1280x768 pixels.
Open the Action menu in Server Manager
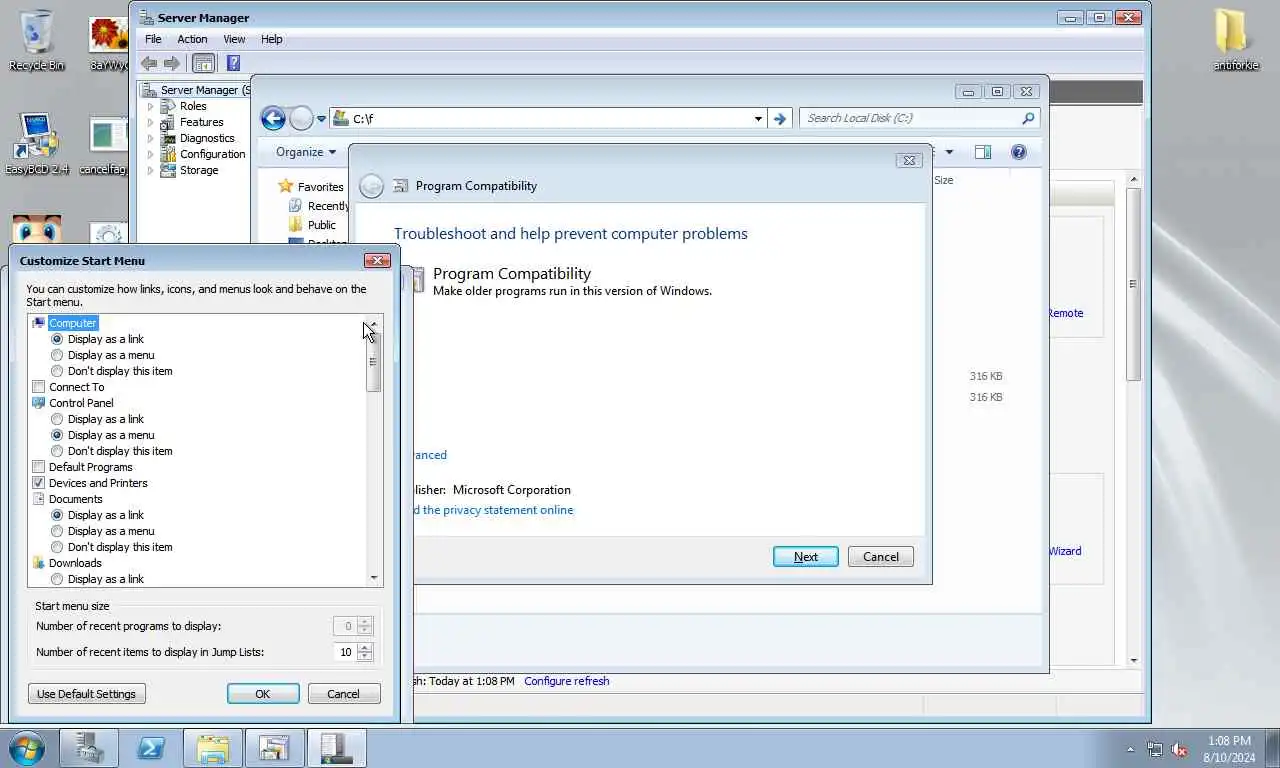192,39
